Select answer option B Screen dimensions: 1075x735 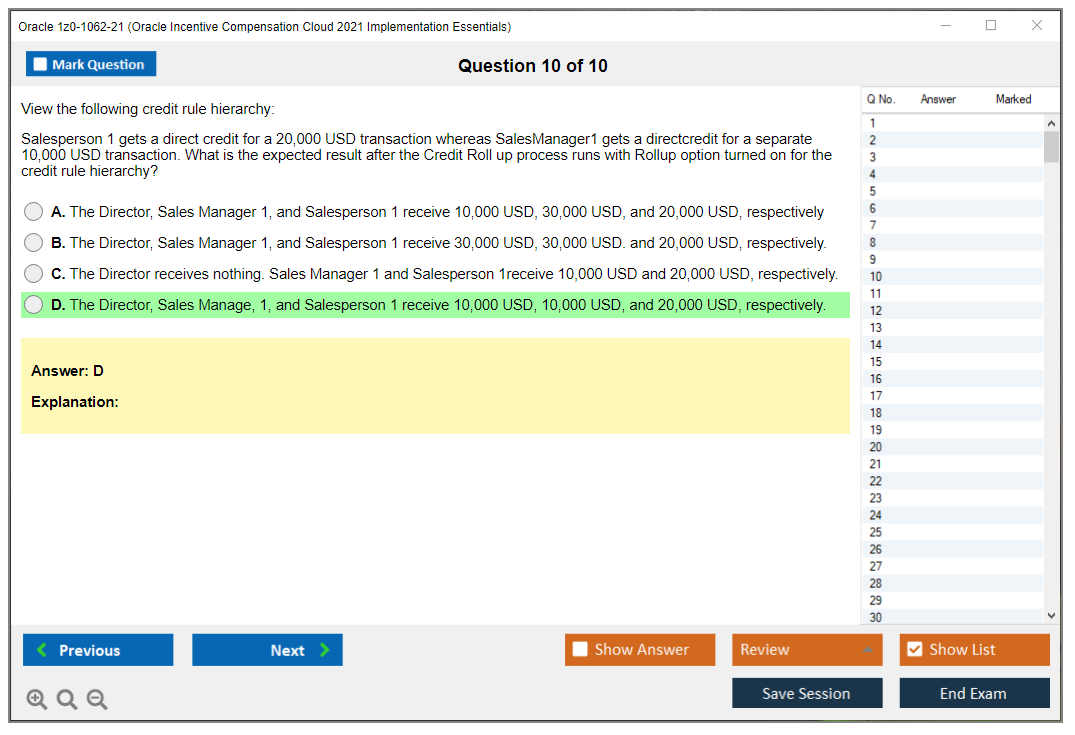pos(33,242)
